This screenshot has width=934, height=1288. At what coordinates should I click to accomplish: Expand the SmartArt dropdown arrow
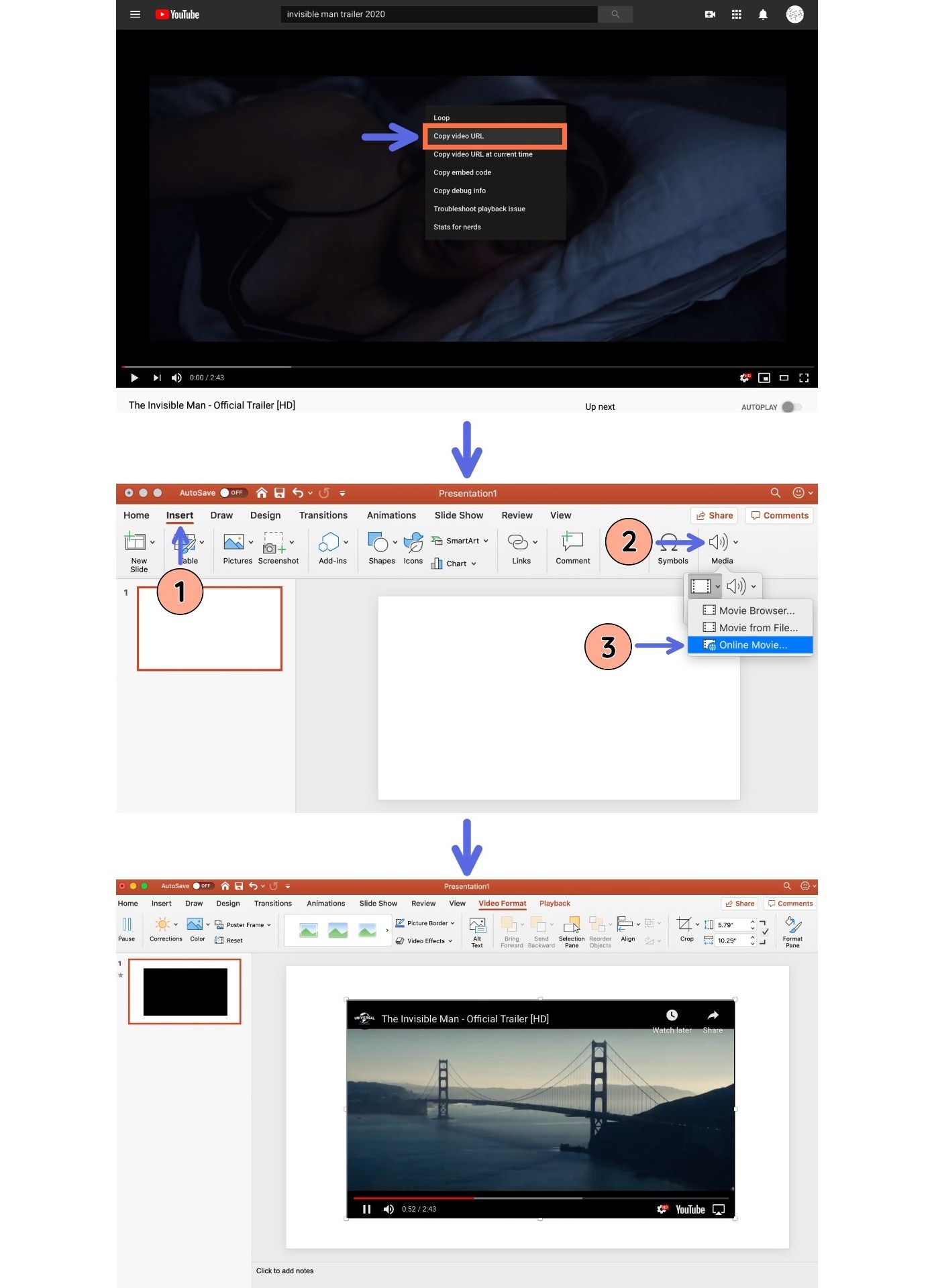pos(486,541)
